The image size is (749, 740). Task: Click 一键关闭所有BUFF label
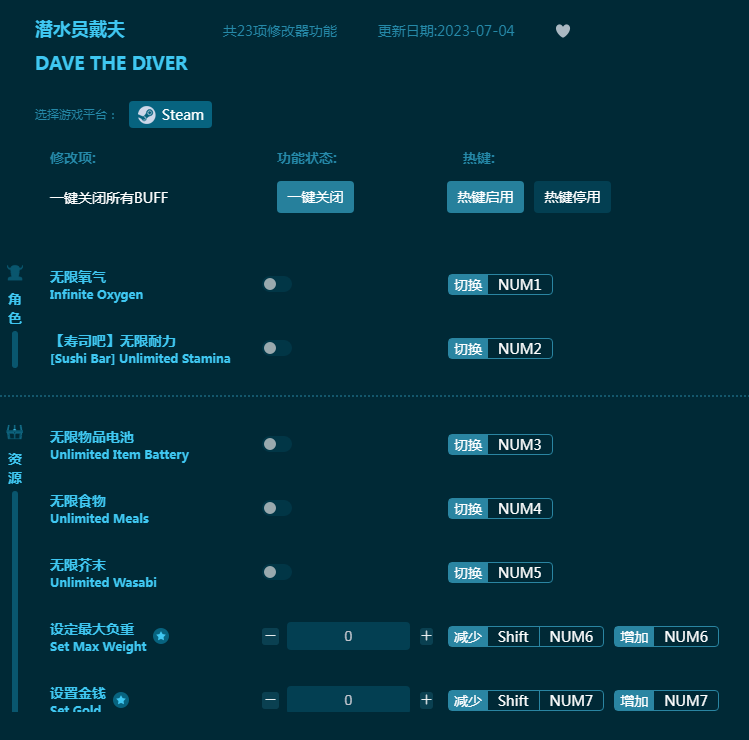pos(109,197)
